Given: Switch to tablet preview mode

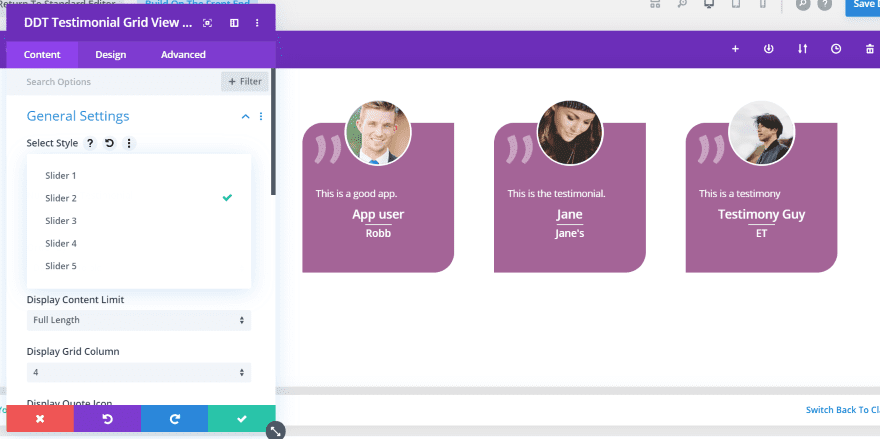Looking at the screenshot, I should [736, 4].
